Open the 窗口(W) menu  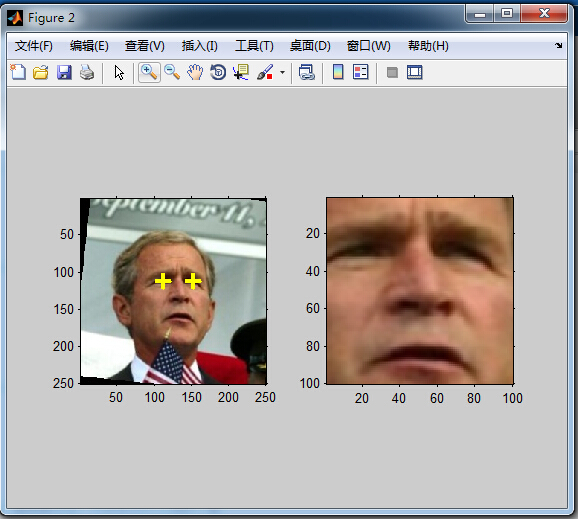click(x=369, y=46)
